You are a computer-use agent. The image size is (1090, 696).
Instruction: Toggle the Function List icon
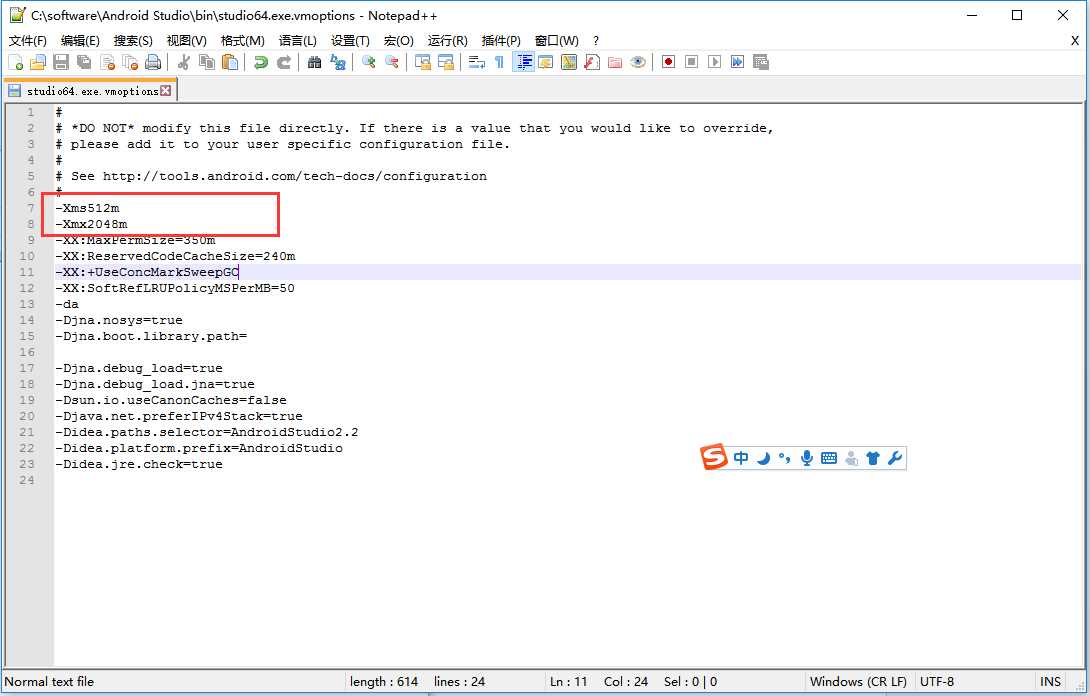click(x=592, y=62)
